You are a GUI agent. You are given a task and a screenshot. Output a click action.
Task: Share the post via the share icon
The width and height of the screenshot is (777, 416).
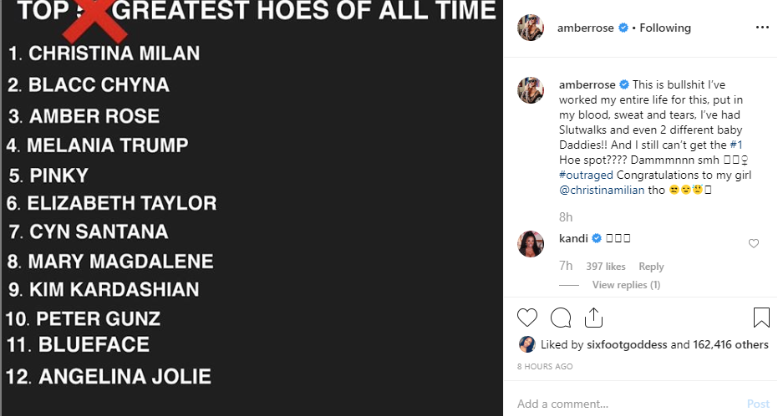593,317
